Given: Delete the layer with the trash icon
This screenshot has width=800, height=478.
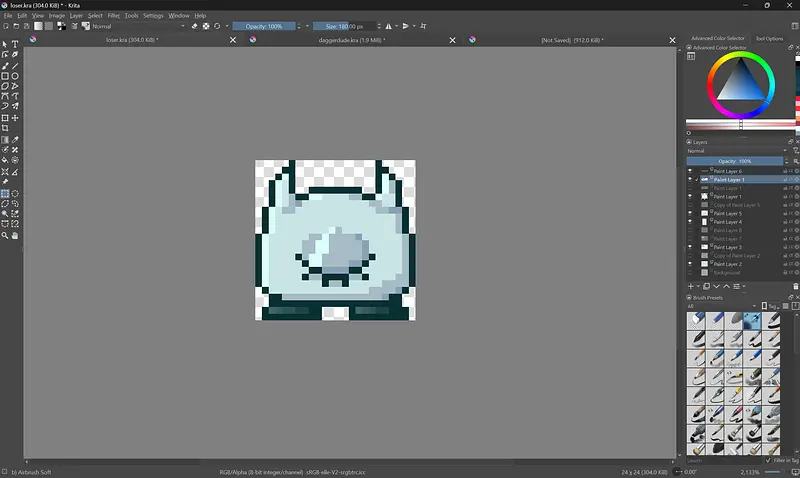Looking at the screenshot, I should [x=795, y=286].
